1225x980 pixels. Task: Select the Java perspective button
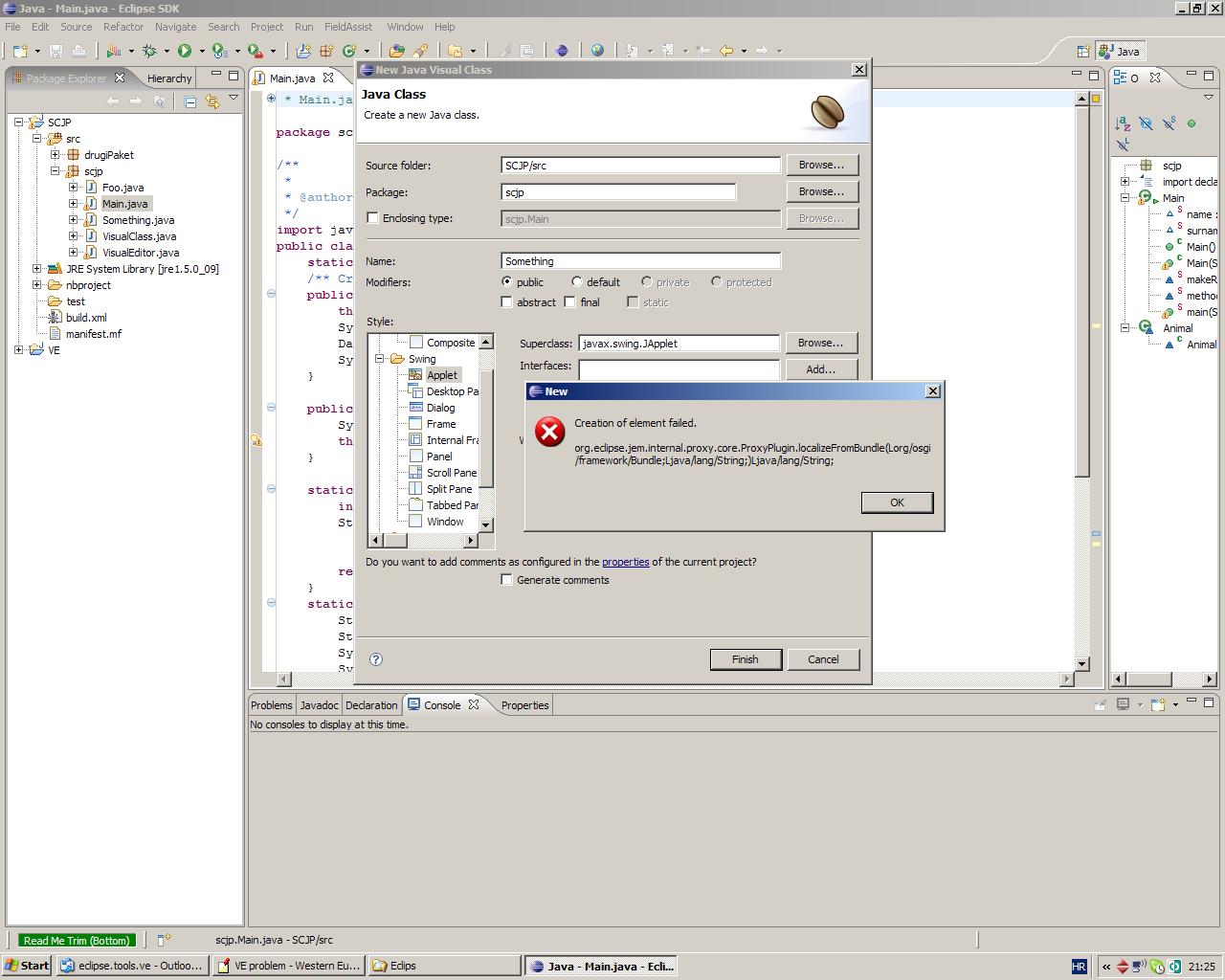[x=1120, y=52]
